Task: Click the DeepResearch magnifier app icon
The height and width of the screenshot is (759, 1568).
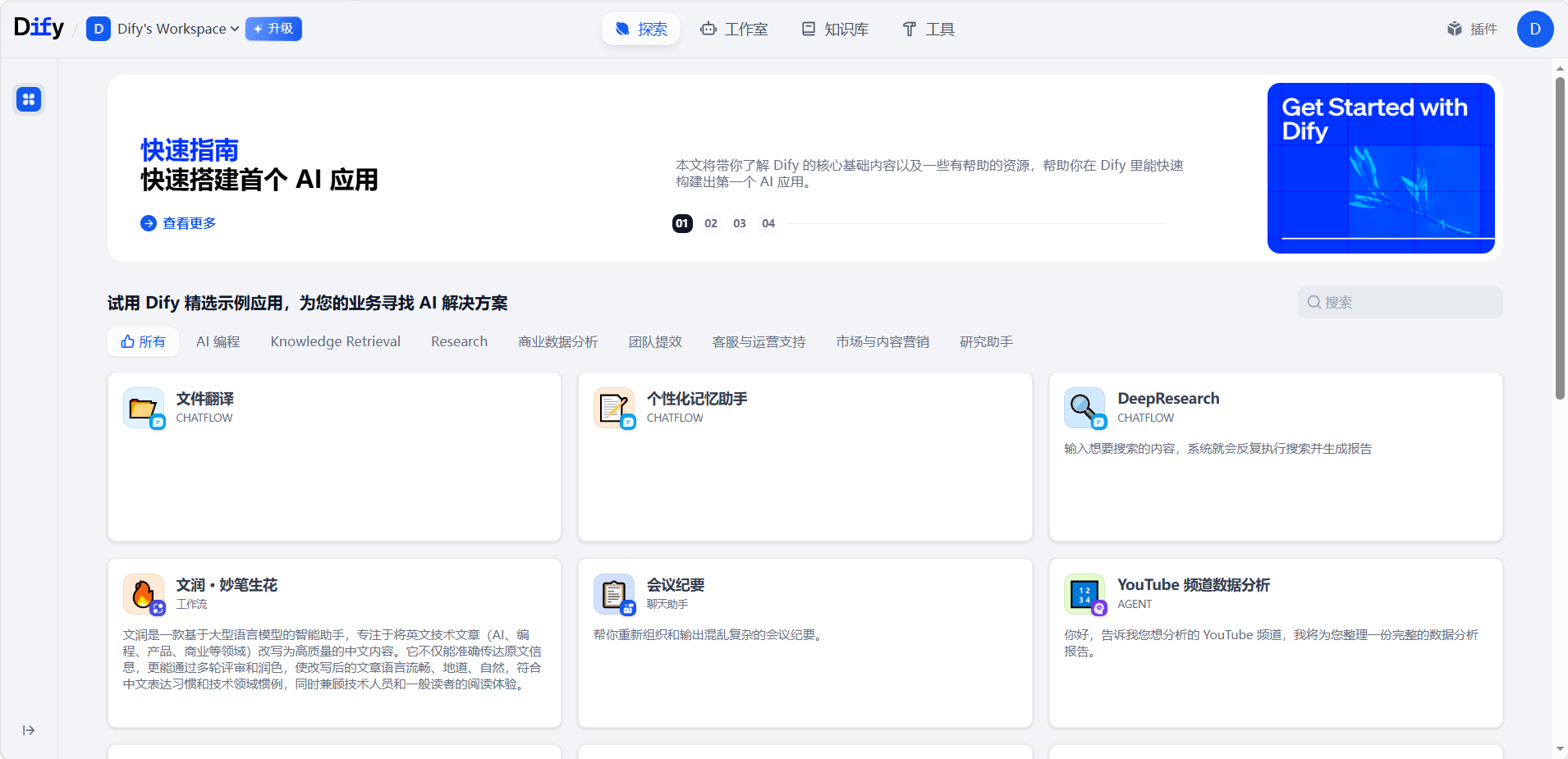Action: [x=1084, y=408]
